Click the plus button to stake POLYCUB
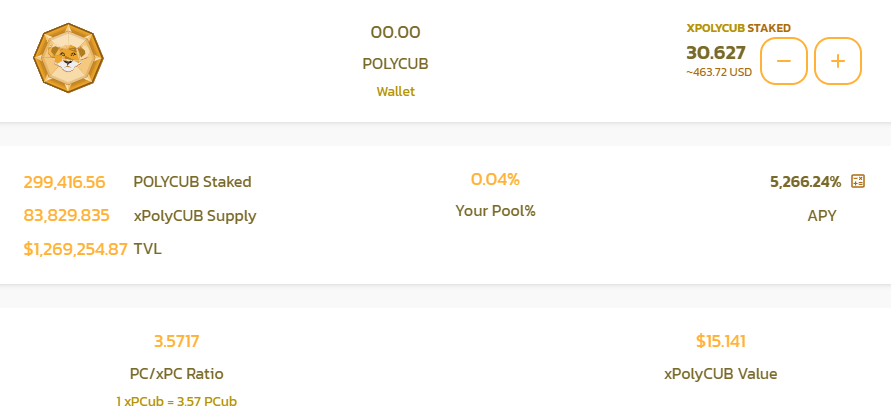 [838, 61]
